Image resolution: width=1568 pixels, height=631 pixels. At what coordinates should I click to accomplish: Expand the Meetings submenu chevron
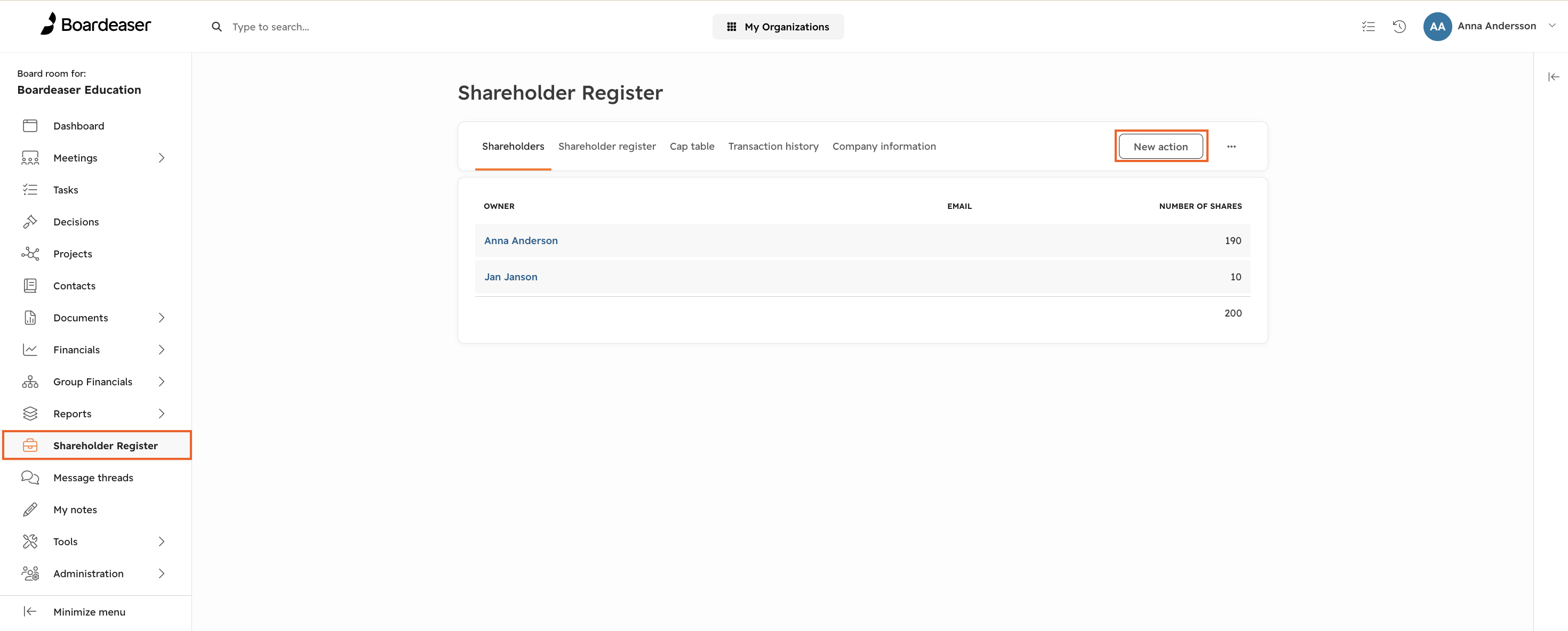coord(161,158)
